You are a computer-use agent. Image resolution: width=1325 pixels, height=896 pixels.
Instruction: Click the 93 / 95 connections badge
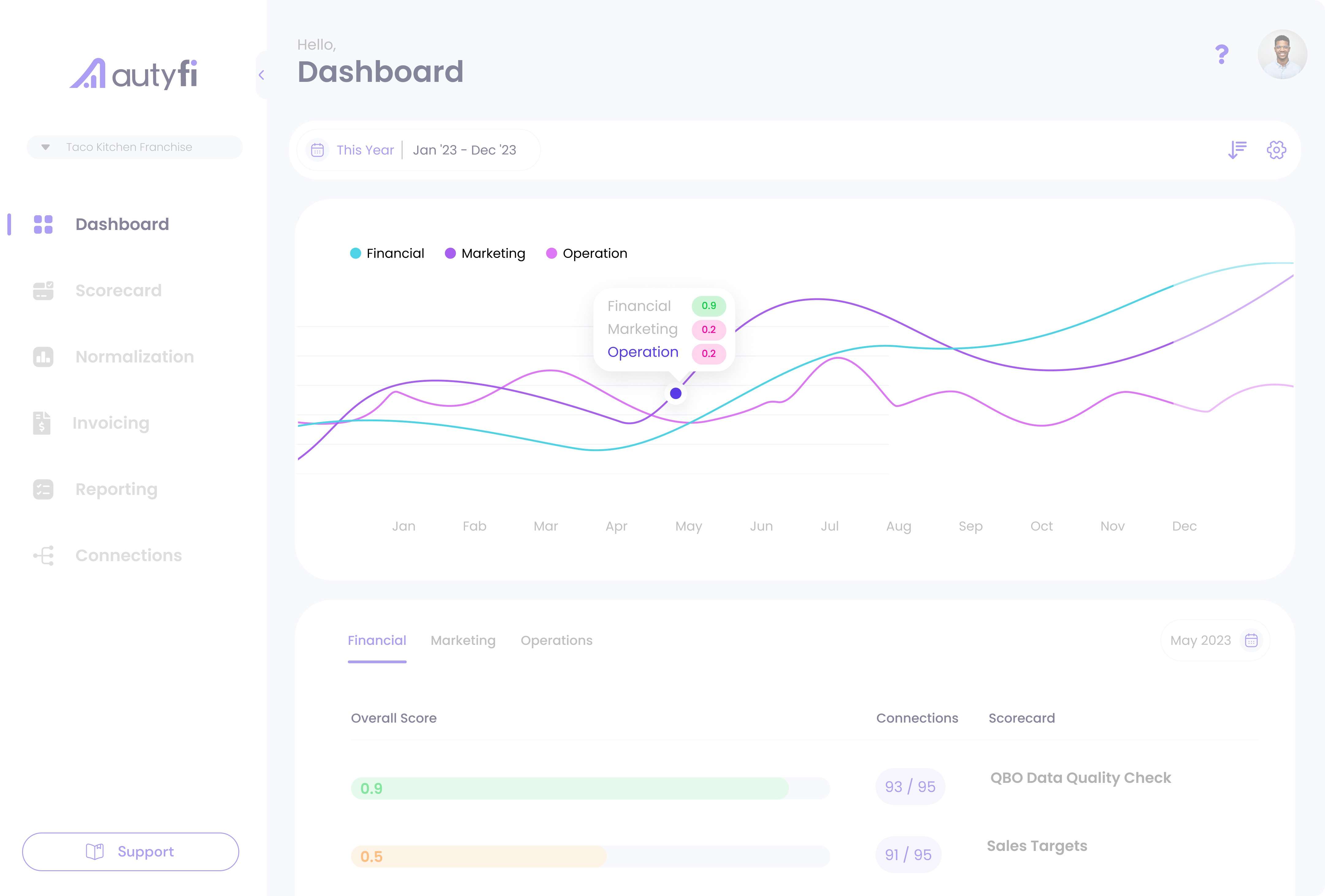(x=910, y=787)
